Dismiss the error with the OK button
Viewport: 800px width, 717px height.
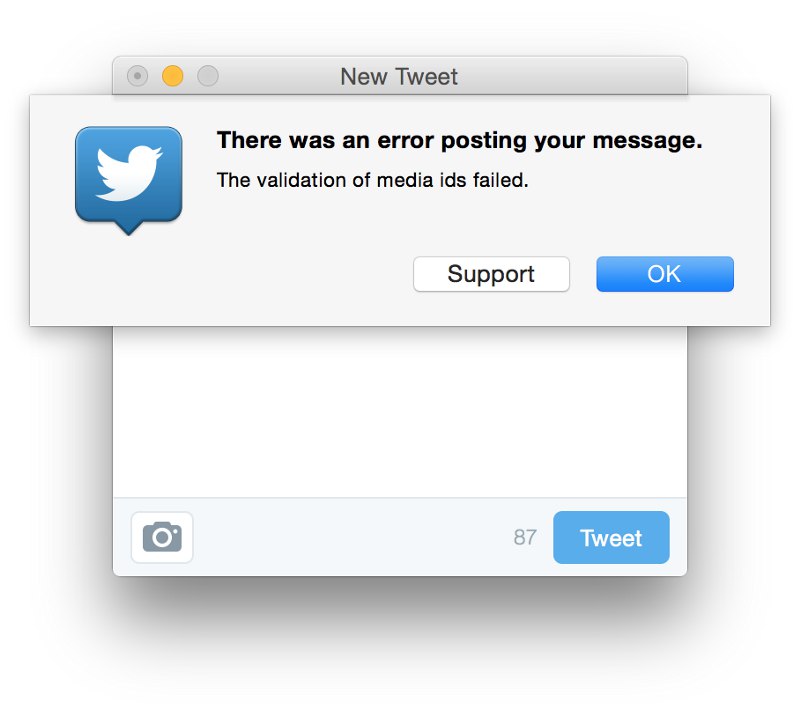coord(665,274)
